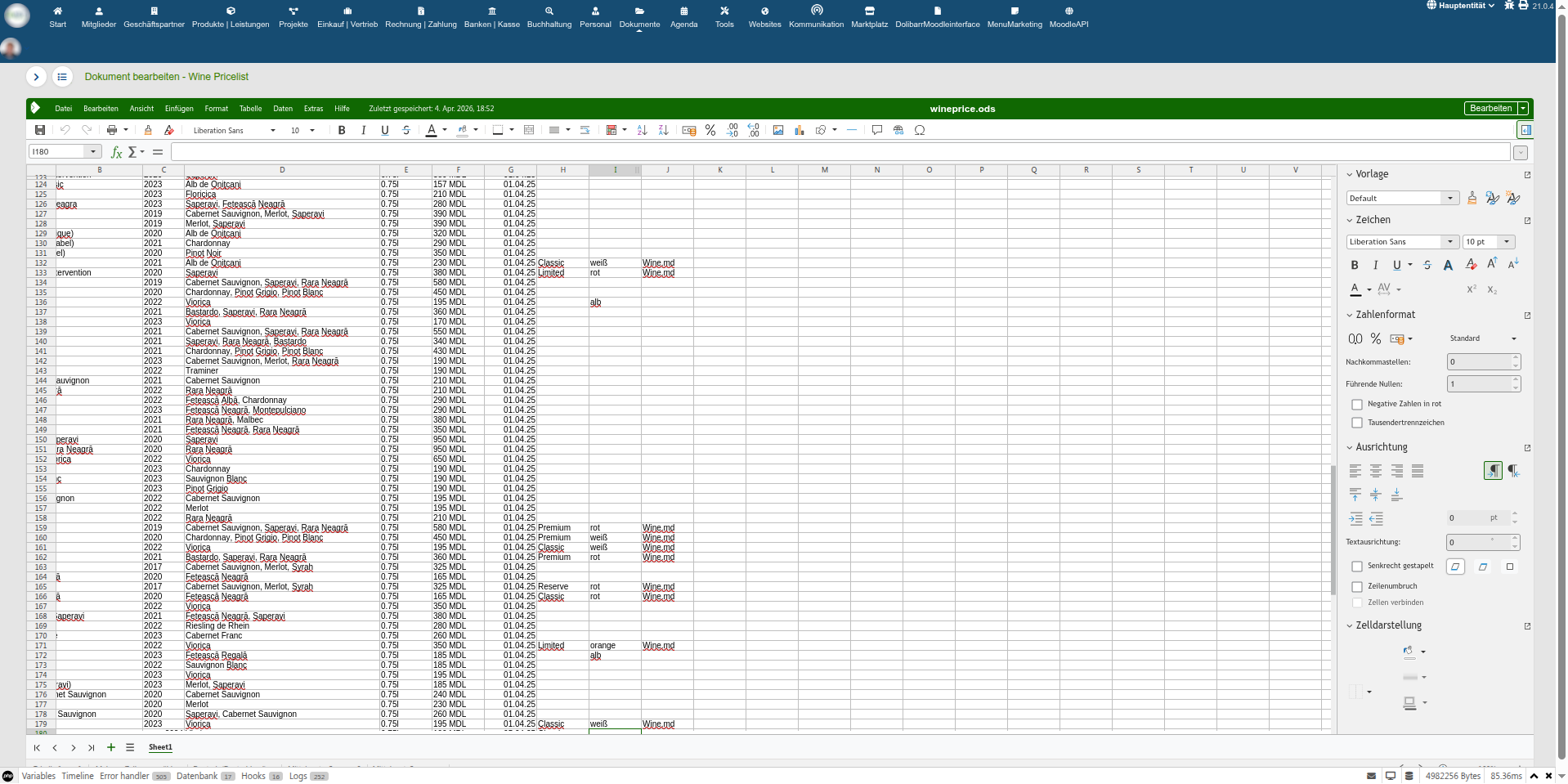1568x784 pixels.
Task: Open the function wizard fx
Action: pos(116,152)
